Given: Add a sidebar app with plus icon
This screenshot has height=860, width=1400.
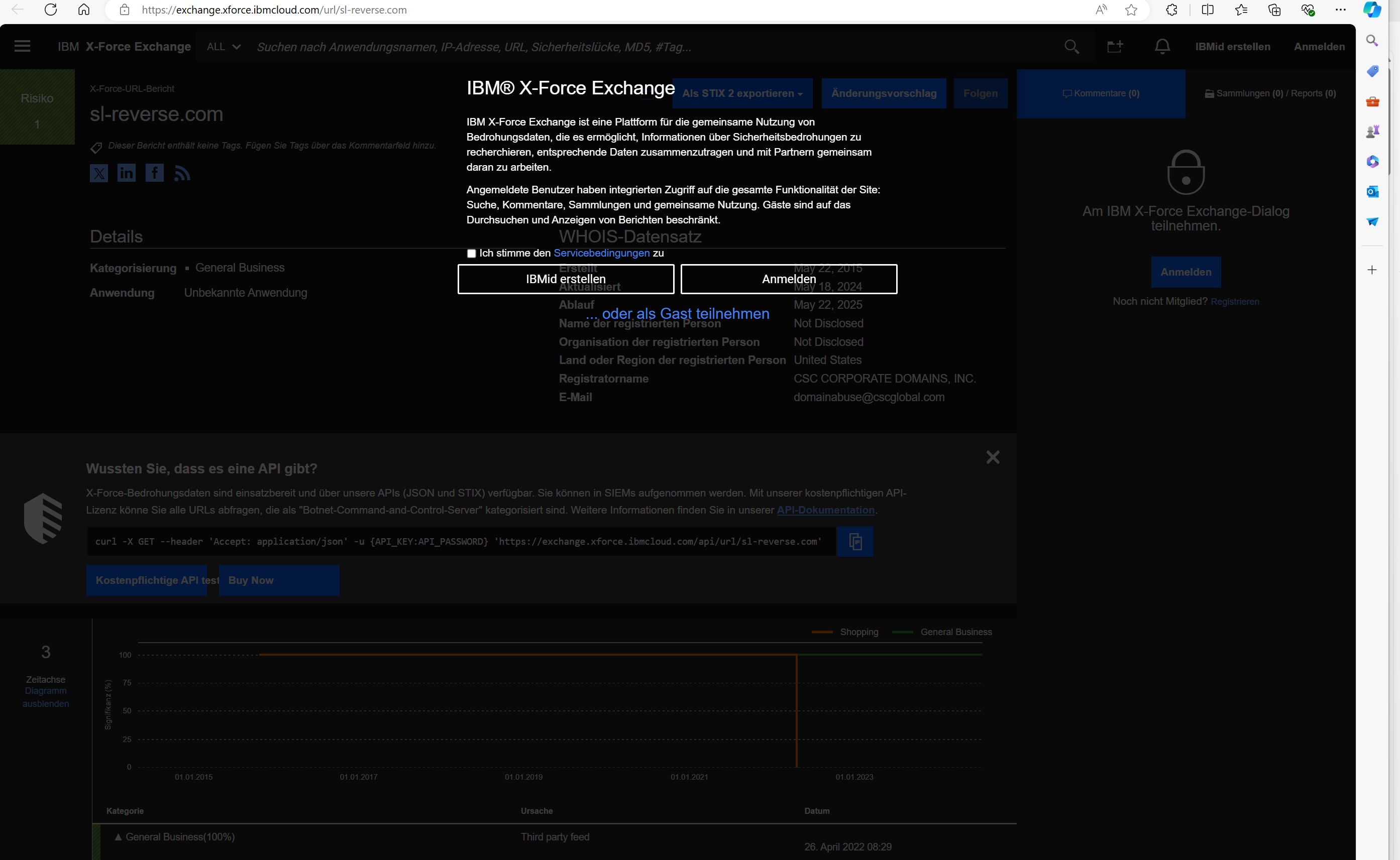Looking at the screenshot, I should (1372, 270).
